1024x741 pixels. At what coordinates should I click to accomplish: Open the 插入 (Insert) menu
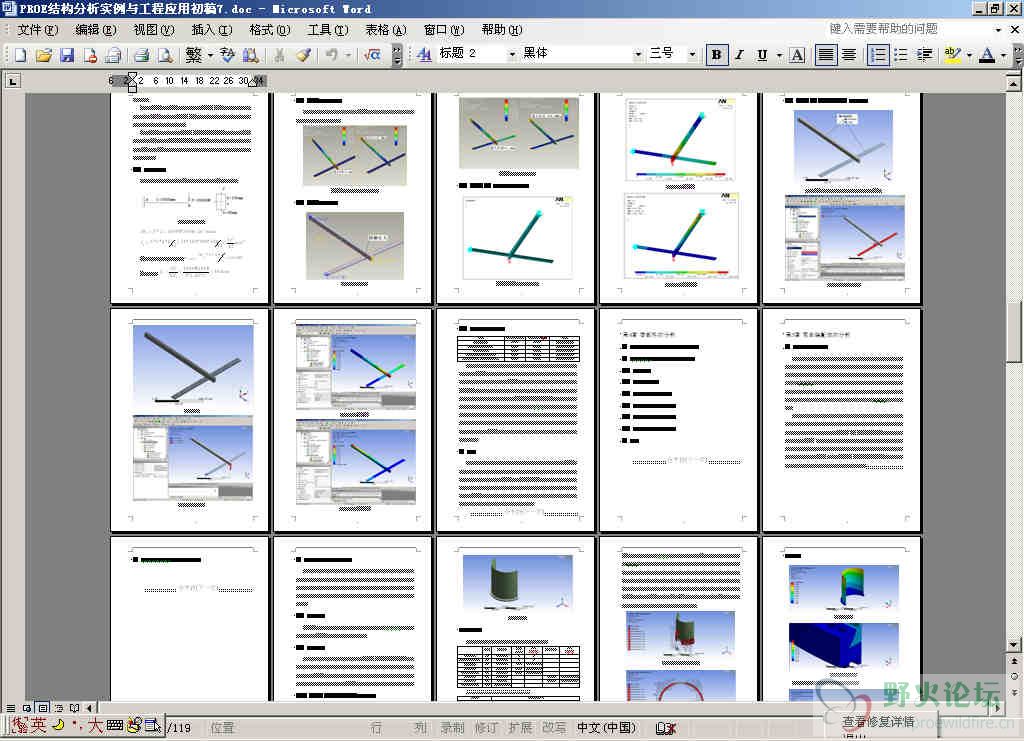click(211, 30)
